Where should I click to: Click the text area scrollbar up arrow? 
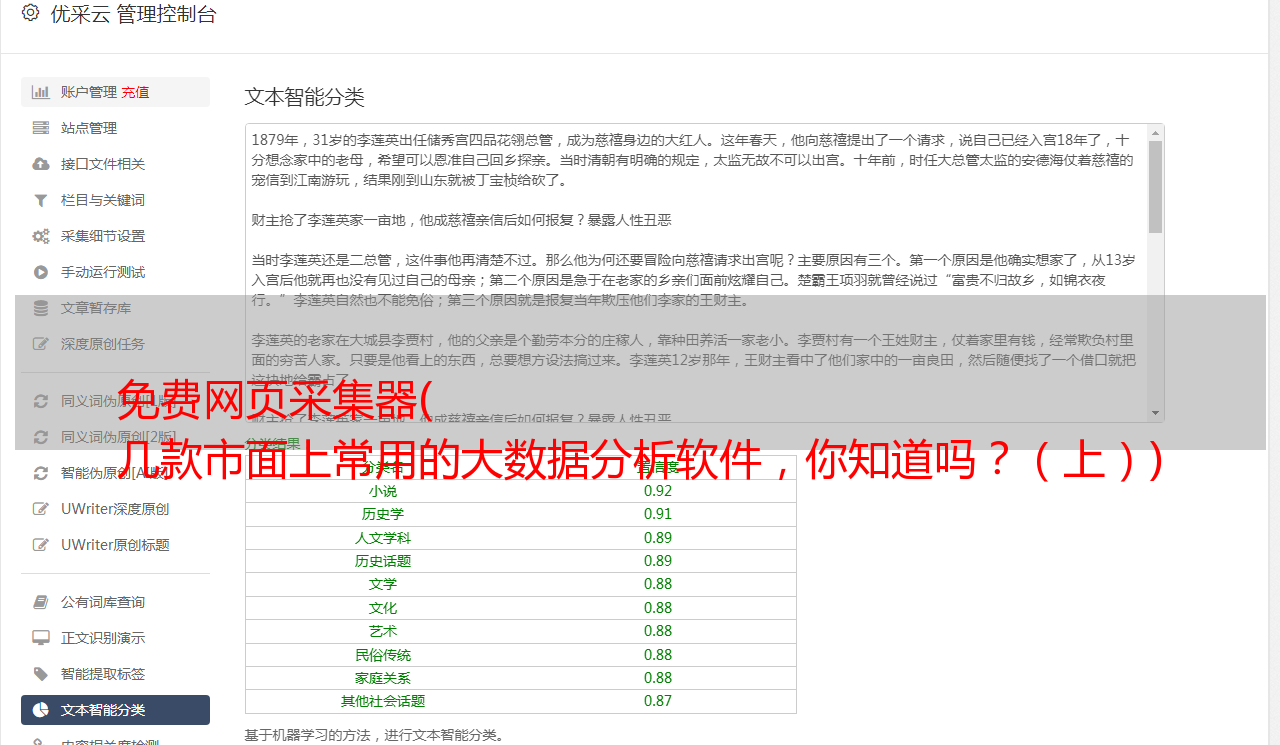pos(1156,132)
